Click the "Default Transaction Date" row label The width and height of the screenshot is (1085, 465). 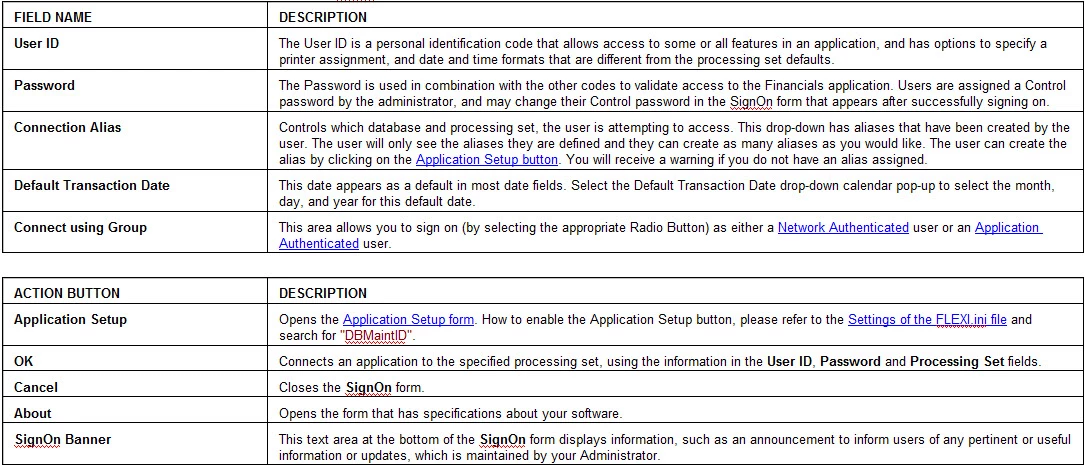tap(91, 185)
